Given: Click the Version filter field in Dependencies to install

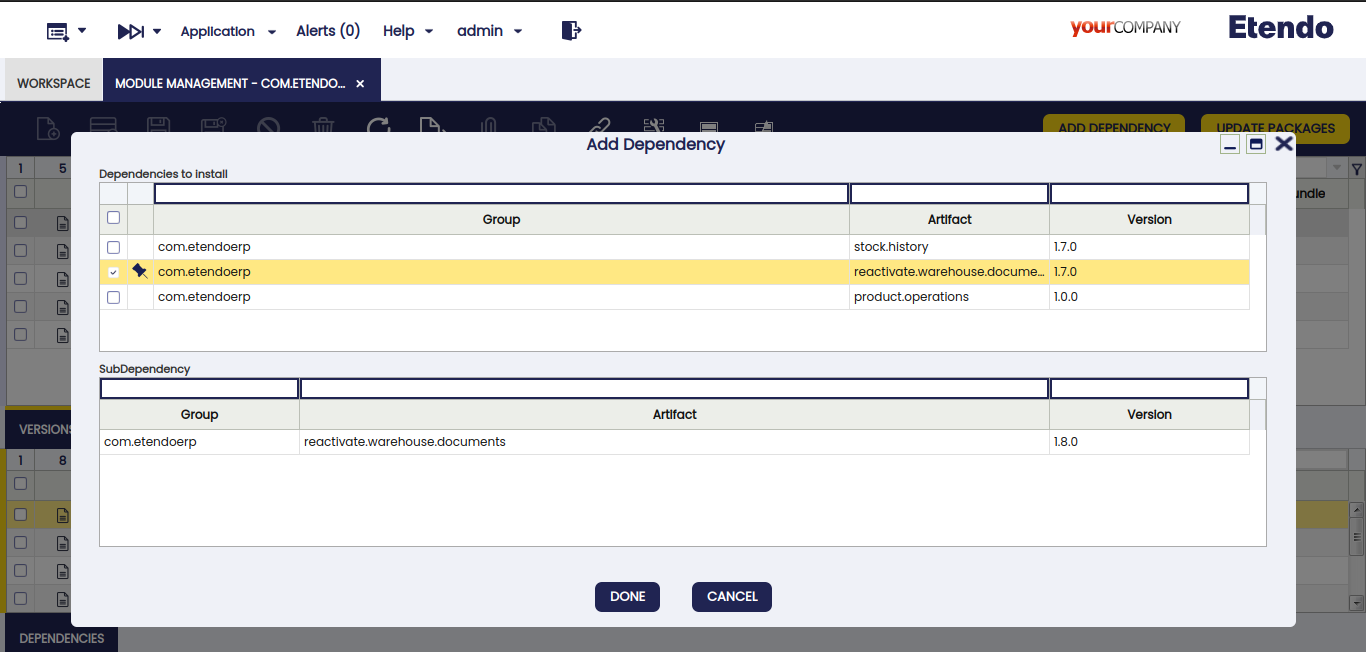Looking at the screenshot, I should (x=1149, y=194).
